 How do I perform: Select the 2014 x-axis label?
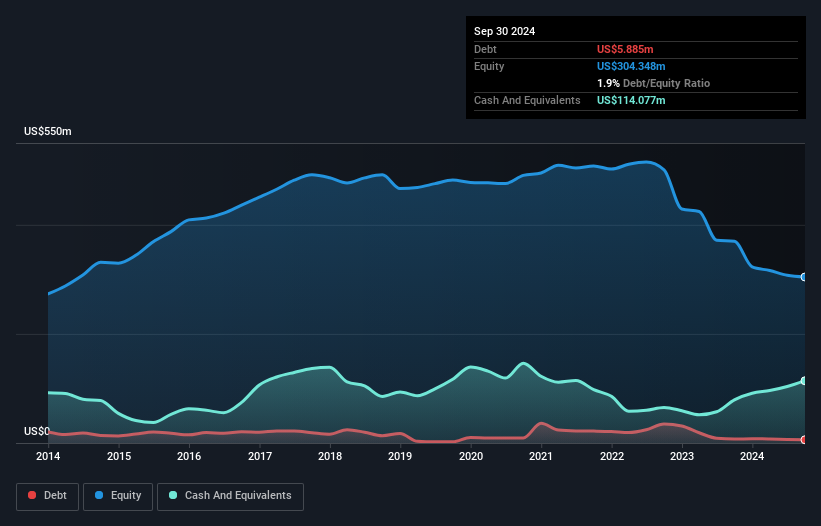coord(48,456)
